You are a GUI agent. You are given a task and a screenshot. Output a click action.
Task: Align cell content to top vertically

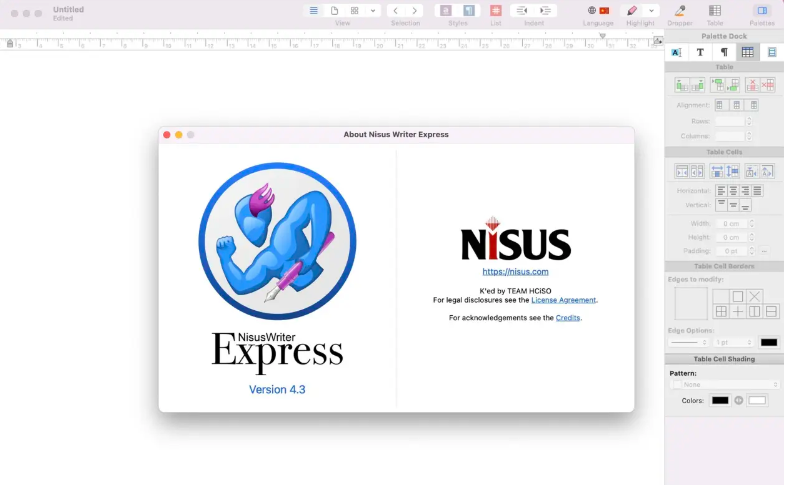(x=721, y=205)
